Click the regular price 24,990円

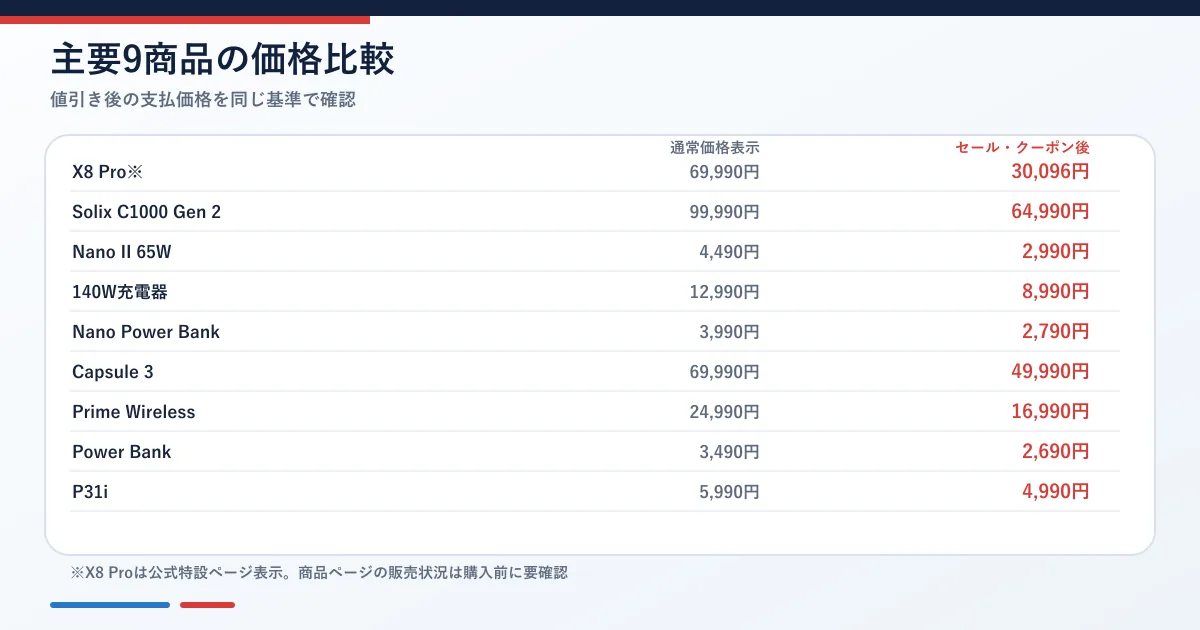[x=724, y=412]
